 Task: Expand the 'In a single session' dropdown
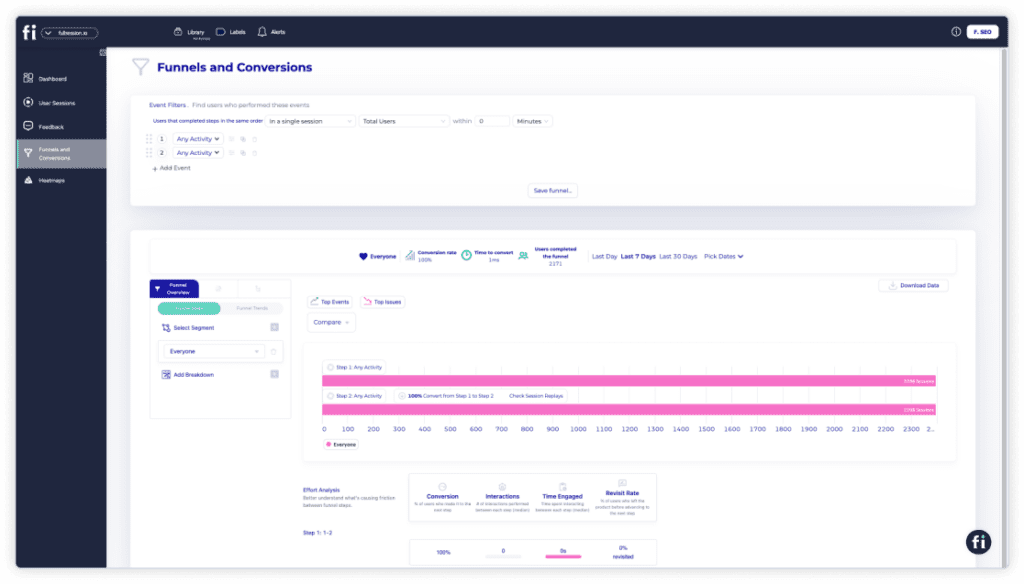(311, 121)
